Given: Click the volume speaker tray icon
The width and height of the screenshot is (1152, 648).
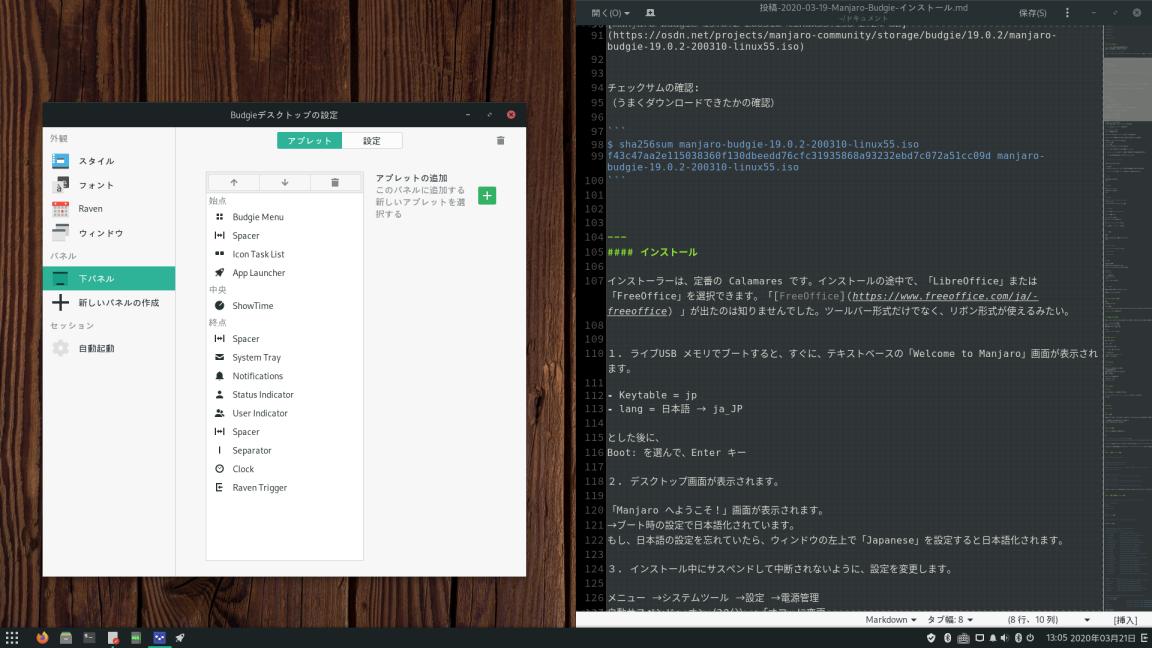Looking at the screenshot, I should pos(1004,638).
